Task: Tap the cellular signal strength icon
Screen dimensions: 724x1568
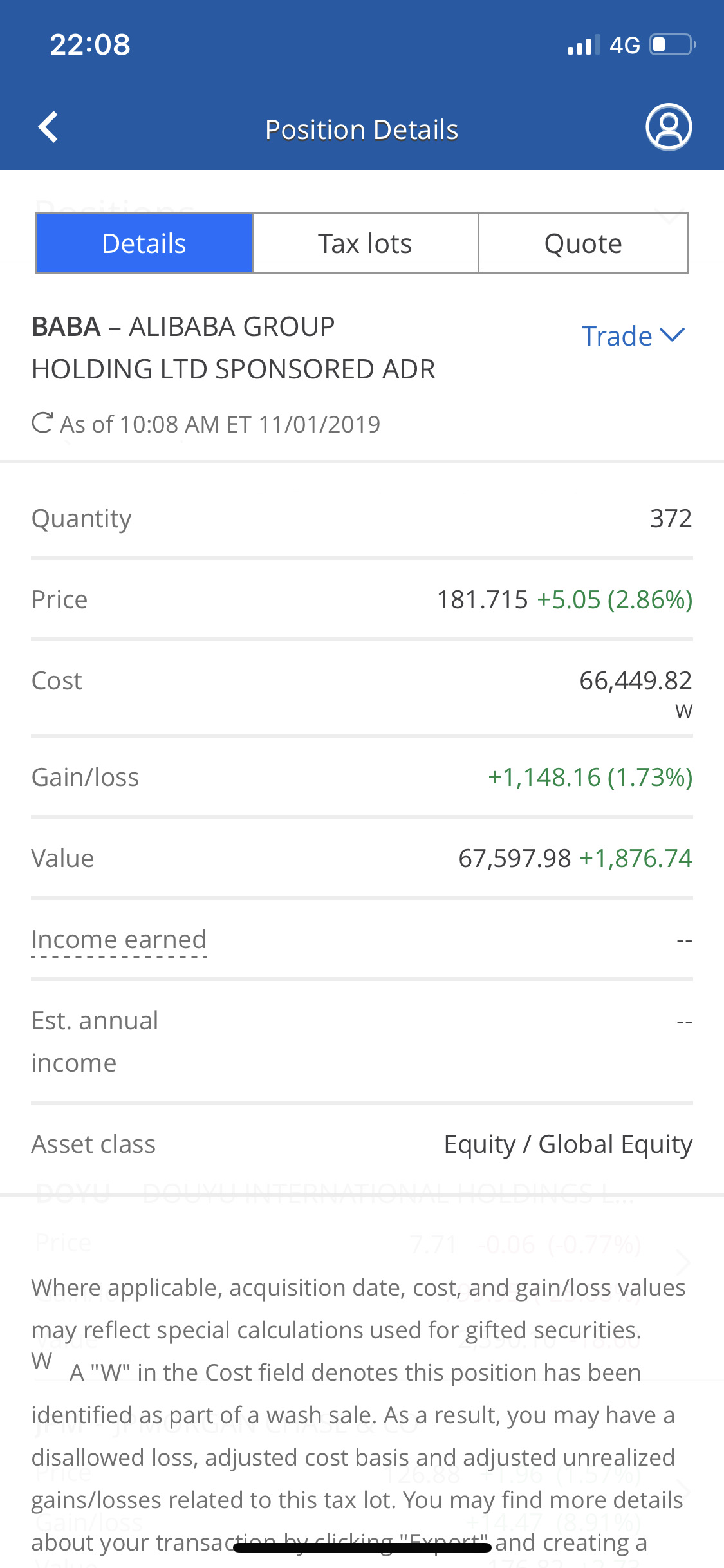Action: [583, 45]
